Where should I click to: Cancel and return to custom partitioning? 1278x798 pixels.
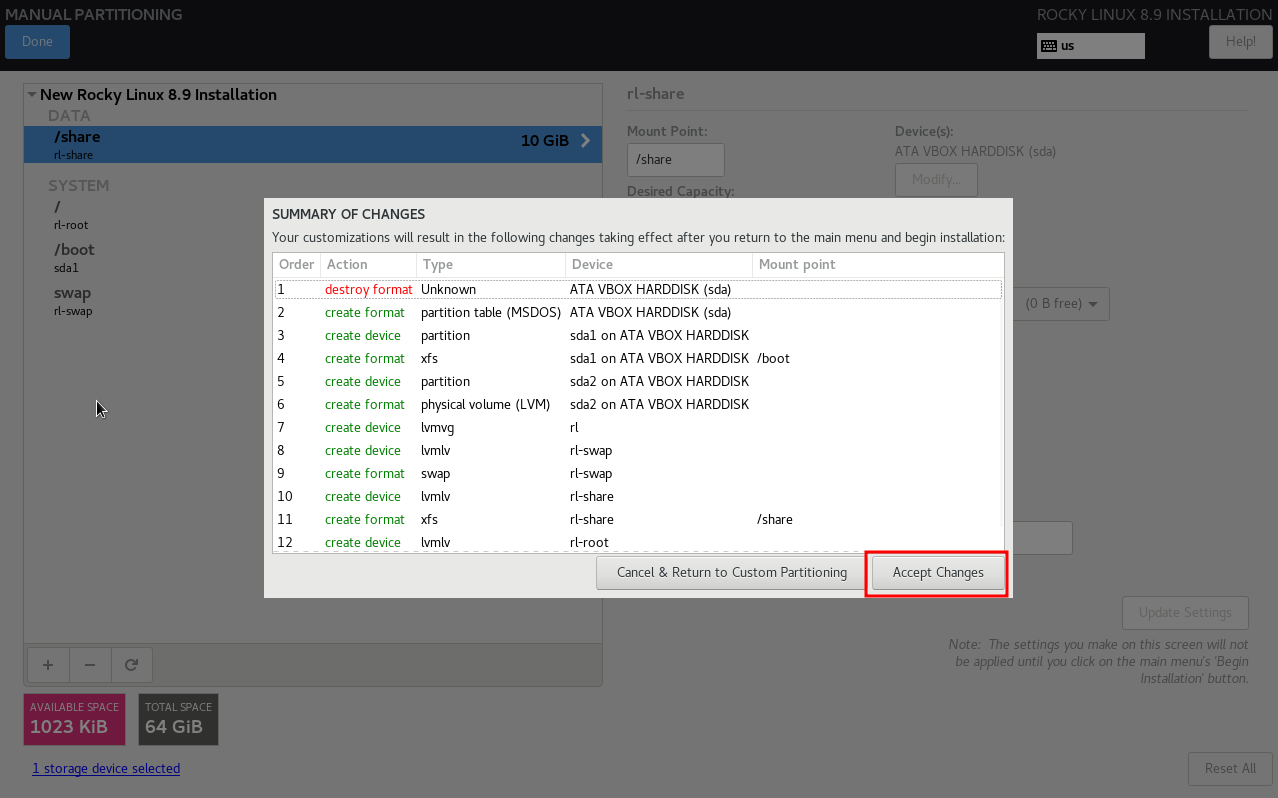(731, 573)
